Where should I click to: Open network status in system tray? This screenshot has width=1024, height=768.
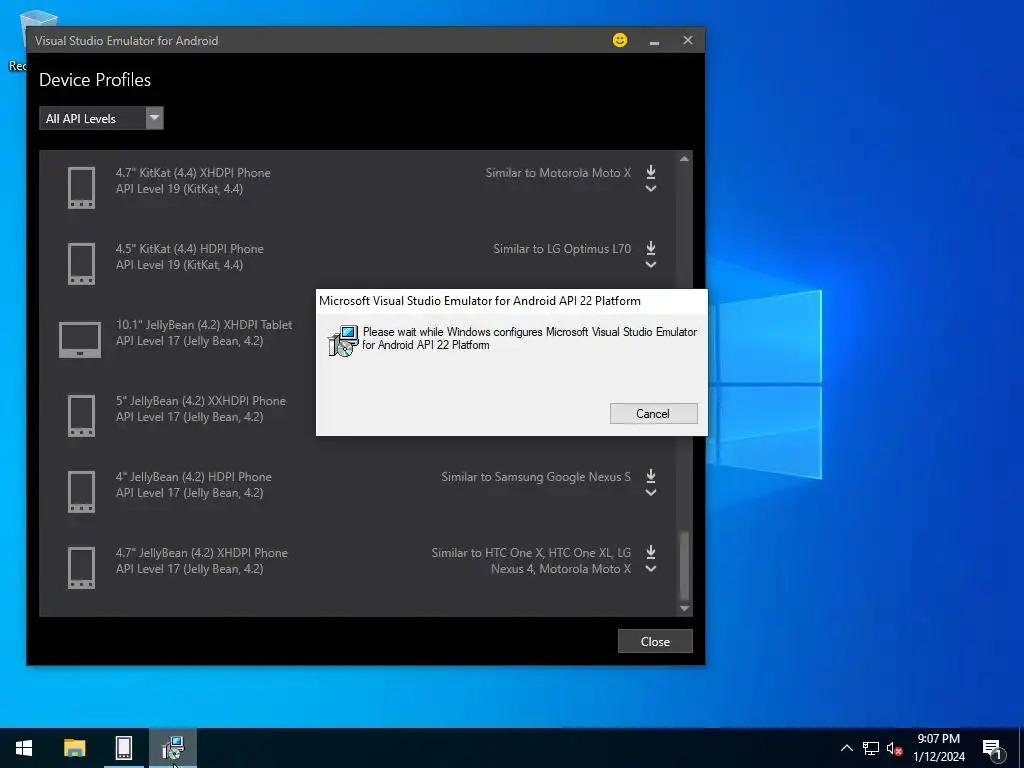pos(871,748)
